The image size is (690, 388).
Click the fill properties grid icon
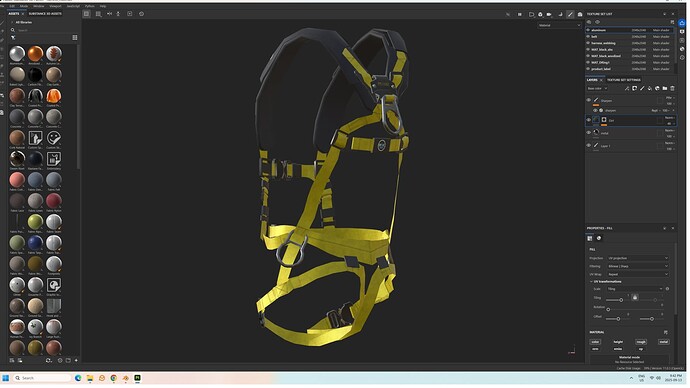tap(590, 238)
